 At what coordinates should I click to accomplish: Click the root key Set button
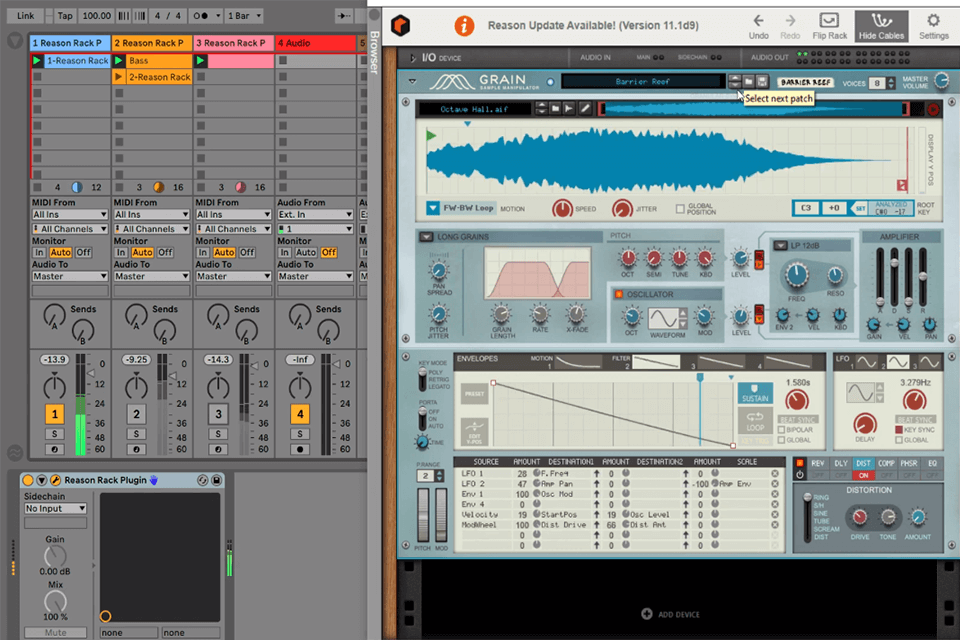pos(860,208)
